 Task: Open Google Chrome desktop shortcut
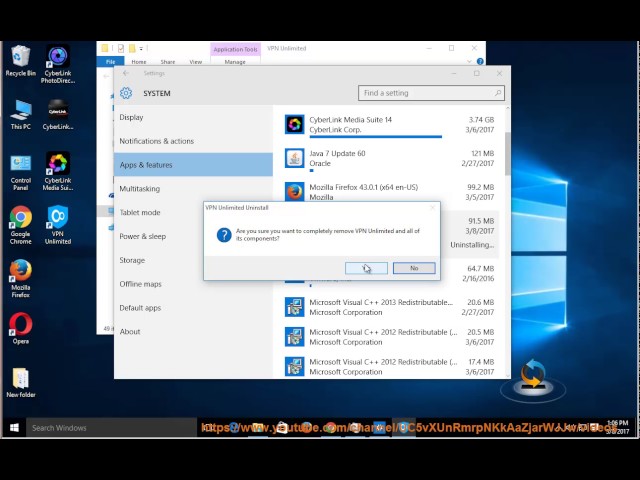click(20, 219)
